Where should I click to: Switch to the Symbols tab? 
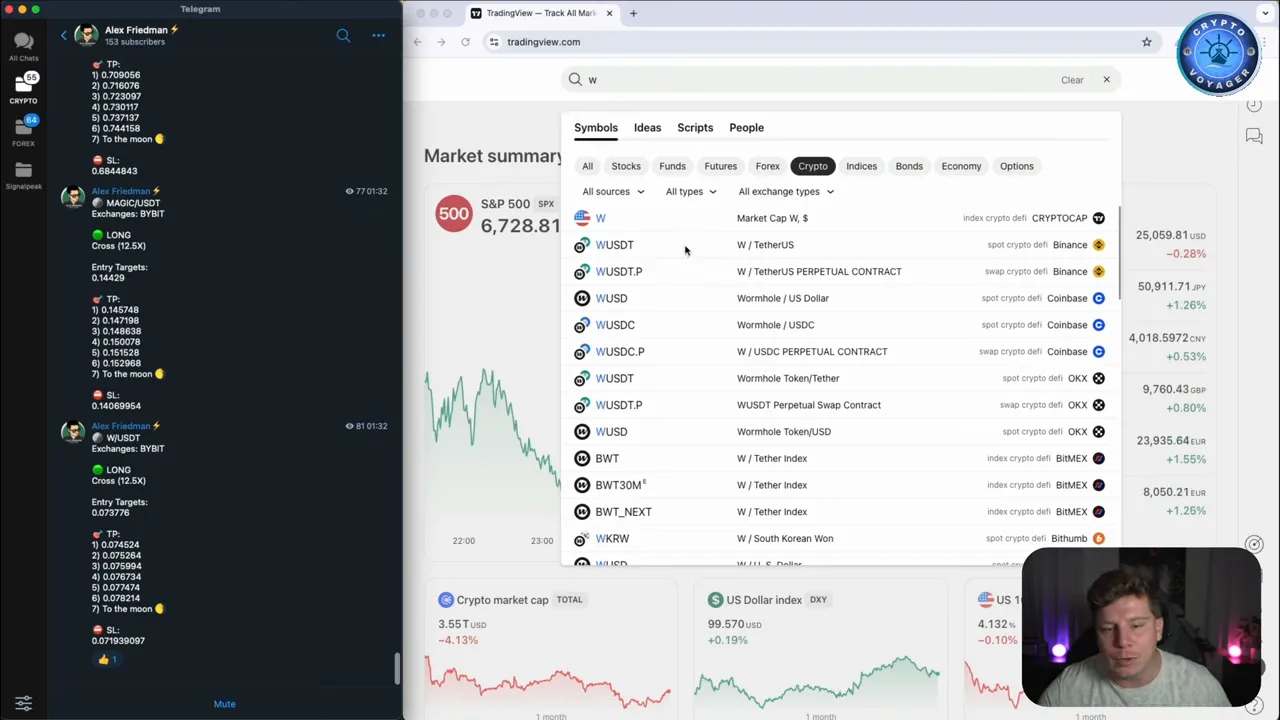click(596, 128)
